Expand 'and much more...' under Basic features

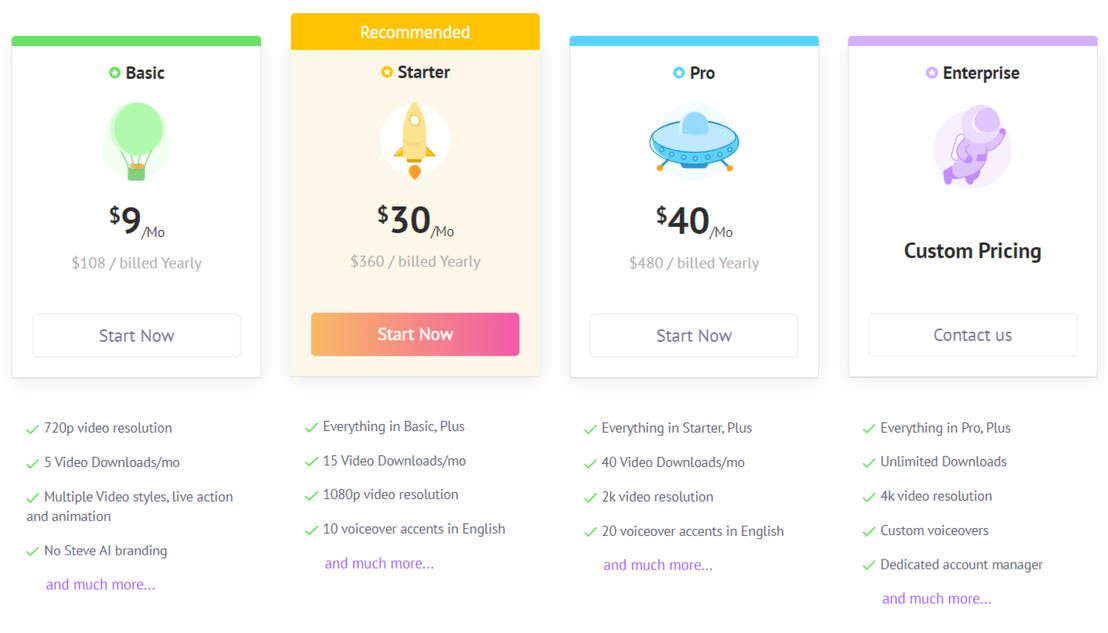point(100,585)
